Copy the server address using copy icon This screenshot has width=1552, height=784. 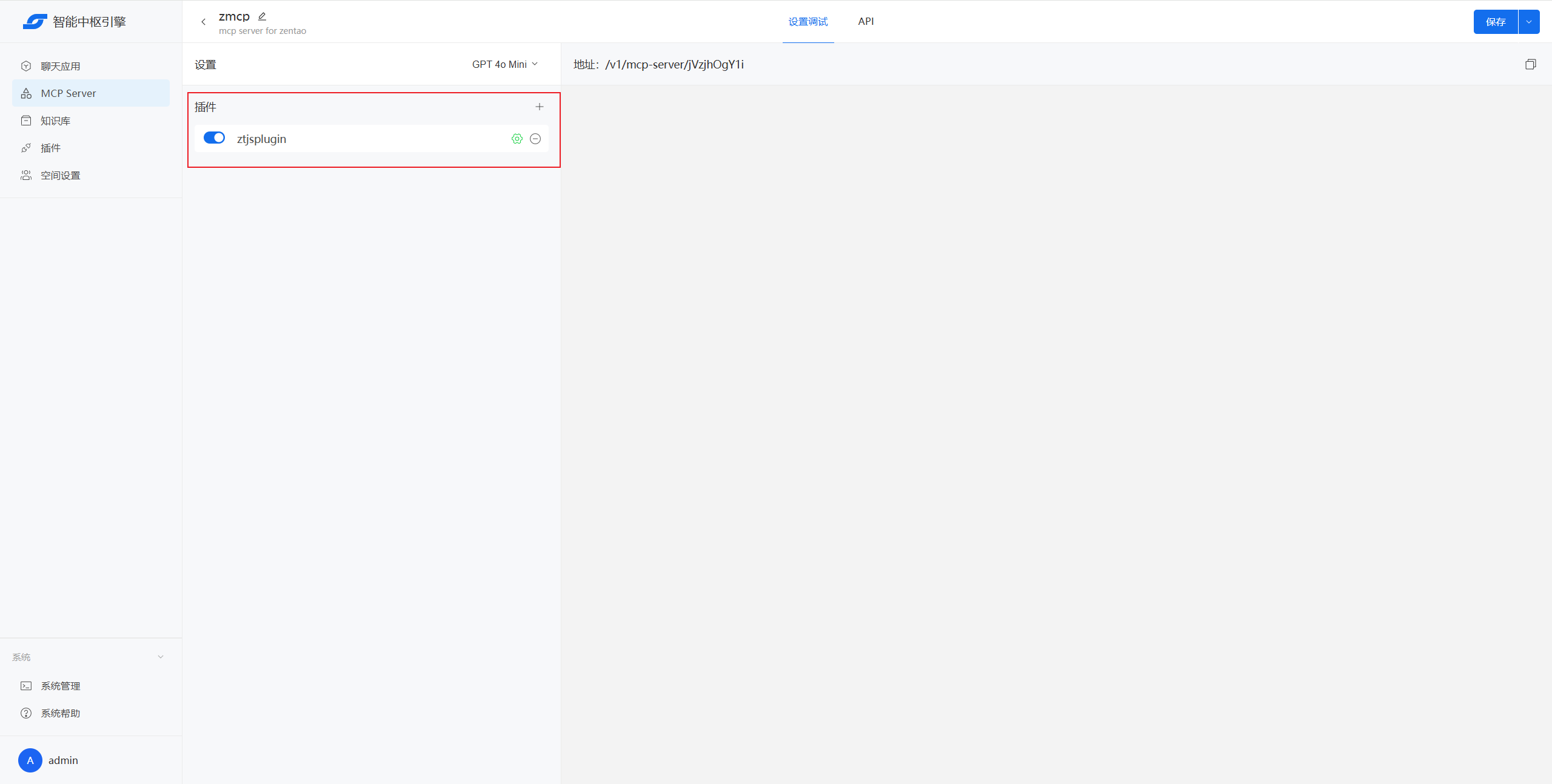click(x=1530, y=64)
